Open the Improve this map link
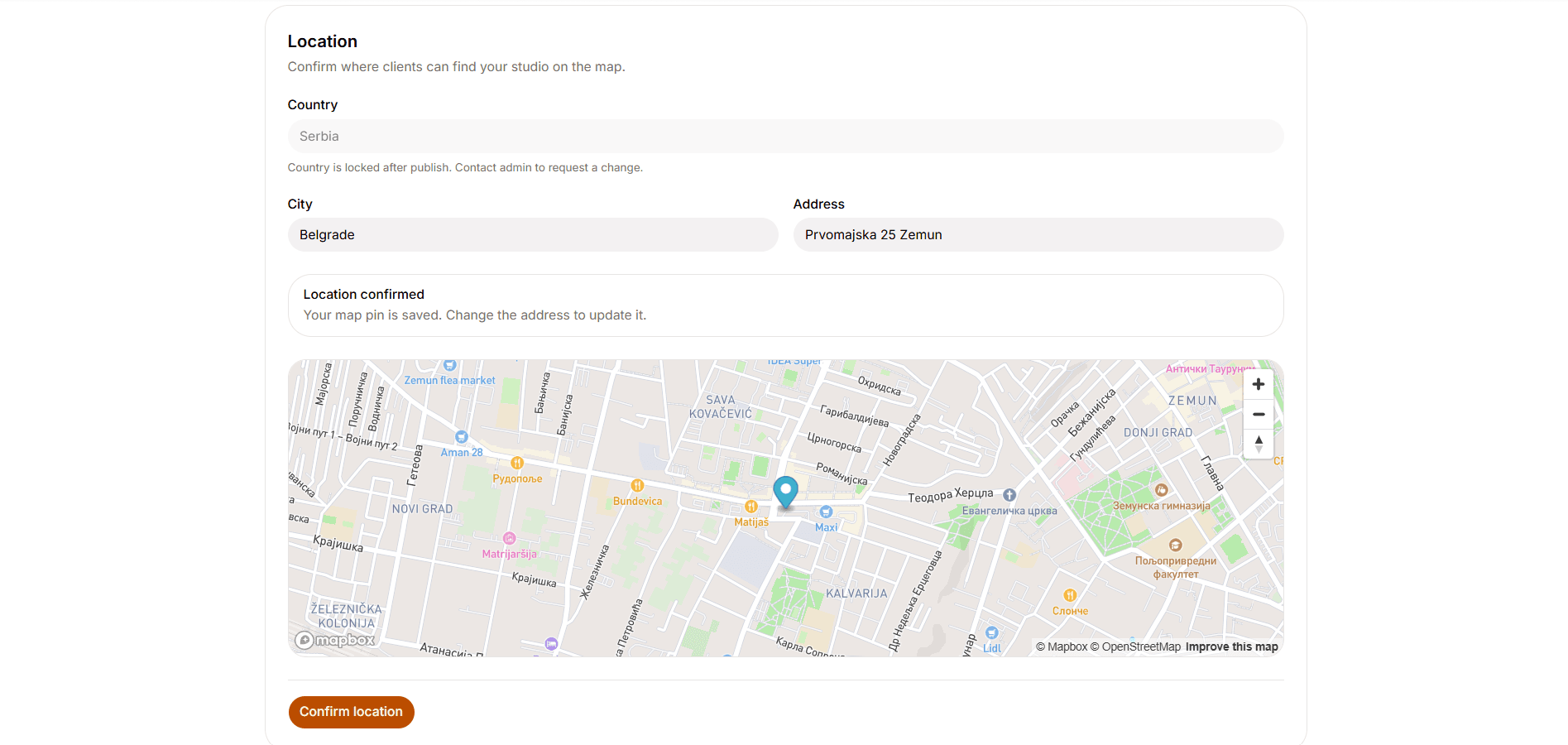This screenshot has width=1568, height=745. (1231, 647)
